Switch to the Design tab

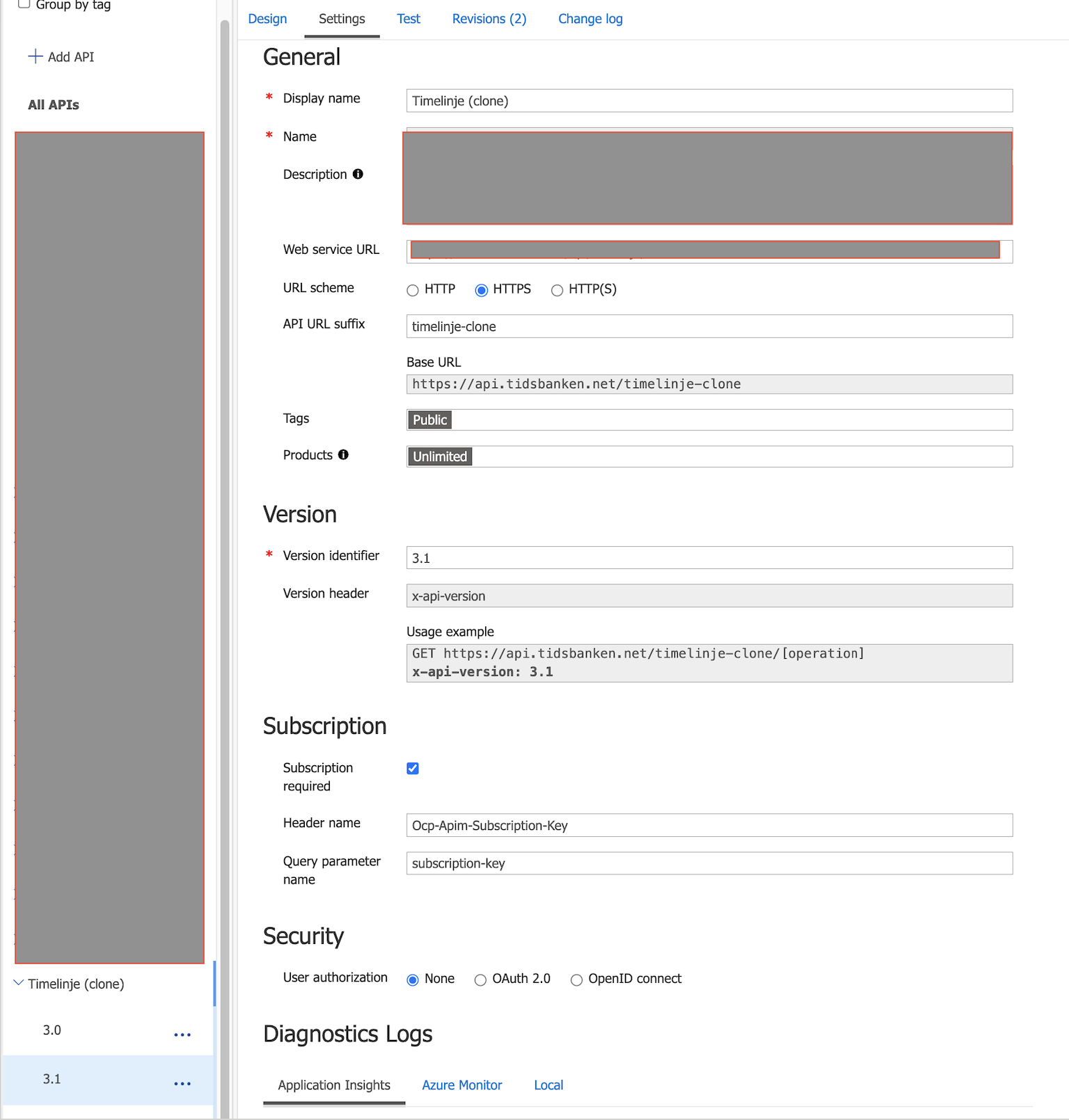coord(267,19)
